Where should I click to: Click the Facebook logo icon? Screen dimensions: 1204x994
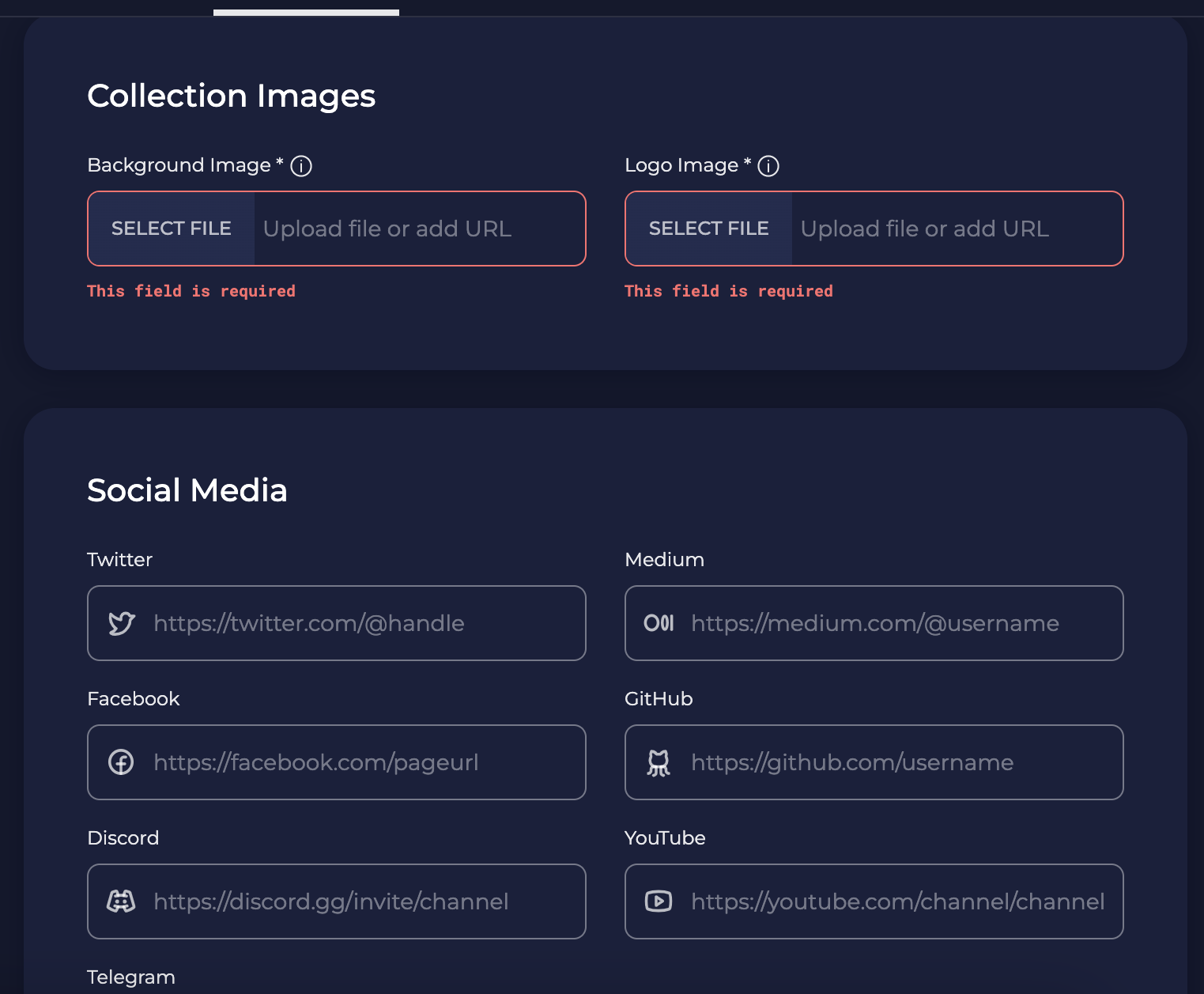click(x=121, y=762)
